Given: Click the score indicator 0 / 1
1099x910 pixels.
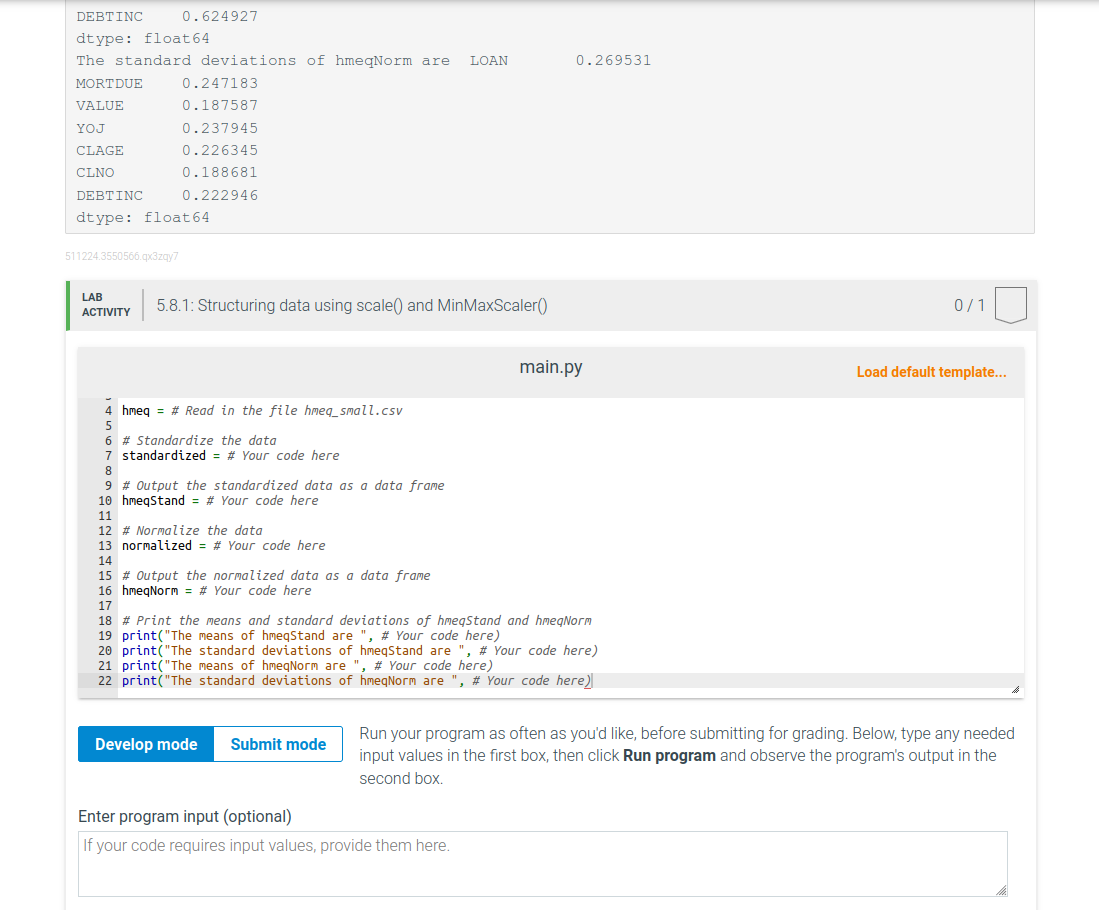Looking at the screenshot, I should (x=969, y=305).
